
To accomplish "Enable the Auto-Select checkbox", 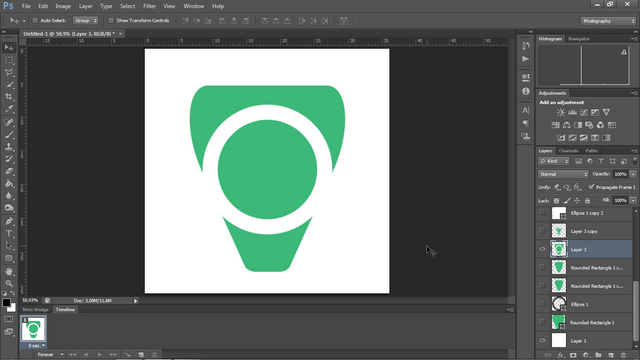I will tap(35, 20).
